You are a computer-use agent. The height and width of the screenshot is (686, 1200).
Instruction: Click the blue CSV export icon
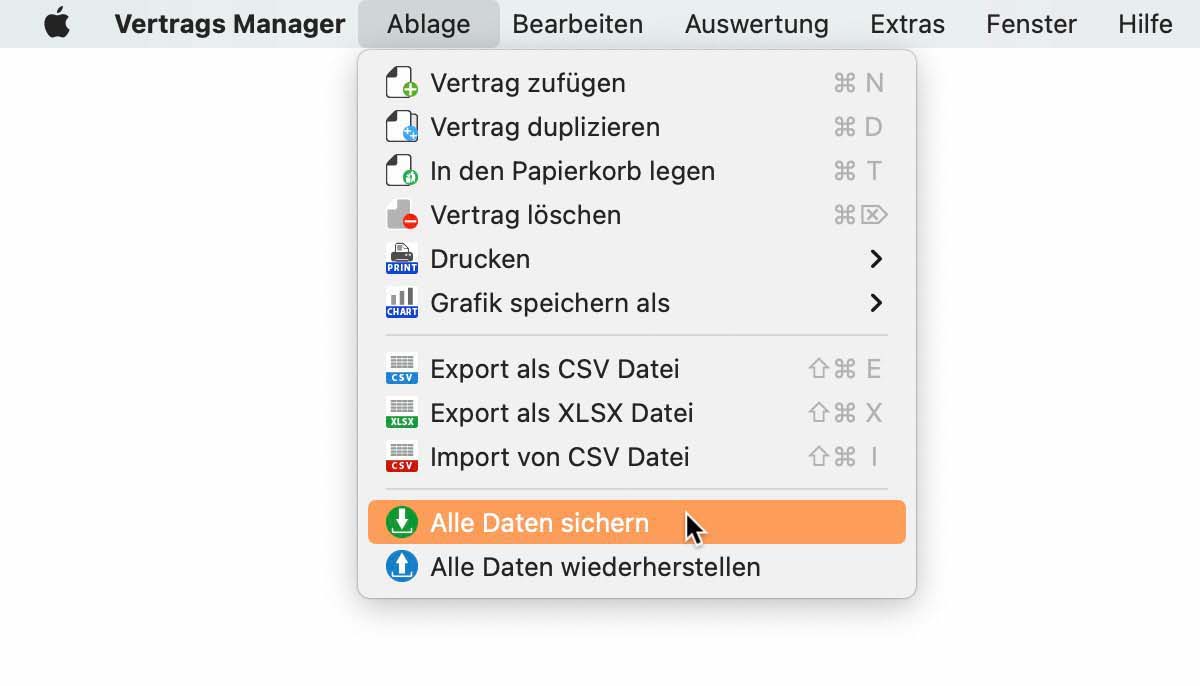click(x=401, y=369)
